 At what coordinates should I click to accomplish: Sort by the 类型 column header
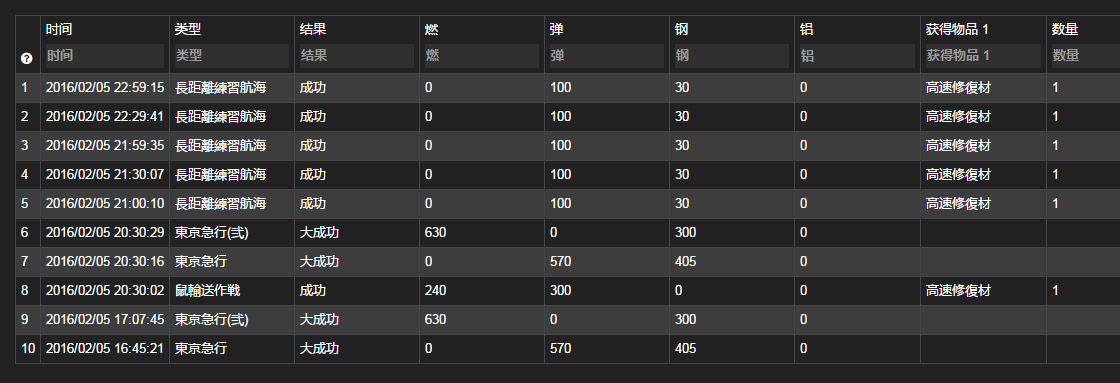tap(188, 30)
